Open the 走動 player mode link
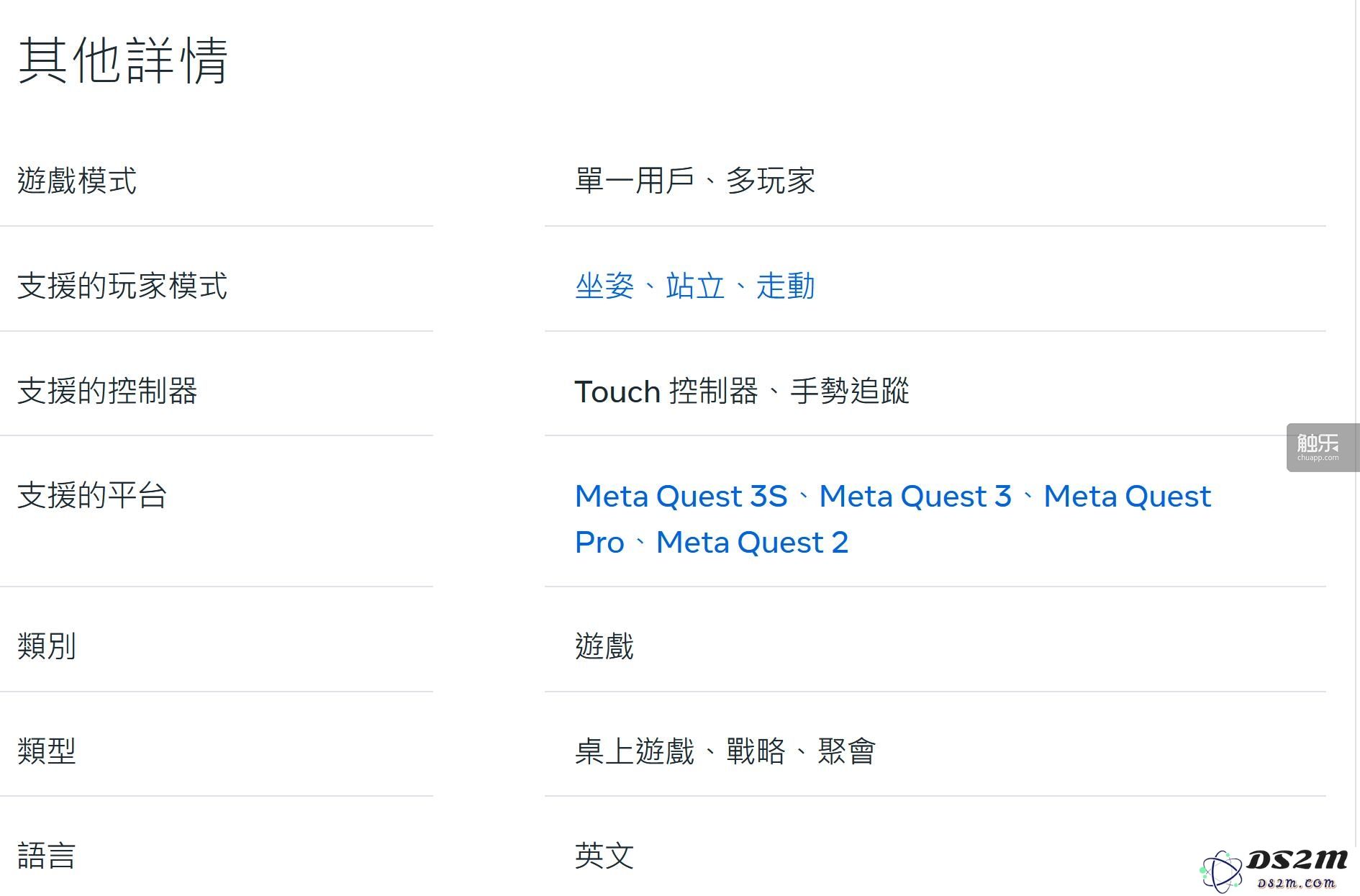This screenshot has width=1360, height=896. [786, 286]
